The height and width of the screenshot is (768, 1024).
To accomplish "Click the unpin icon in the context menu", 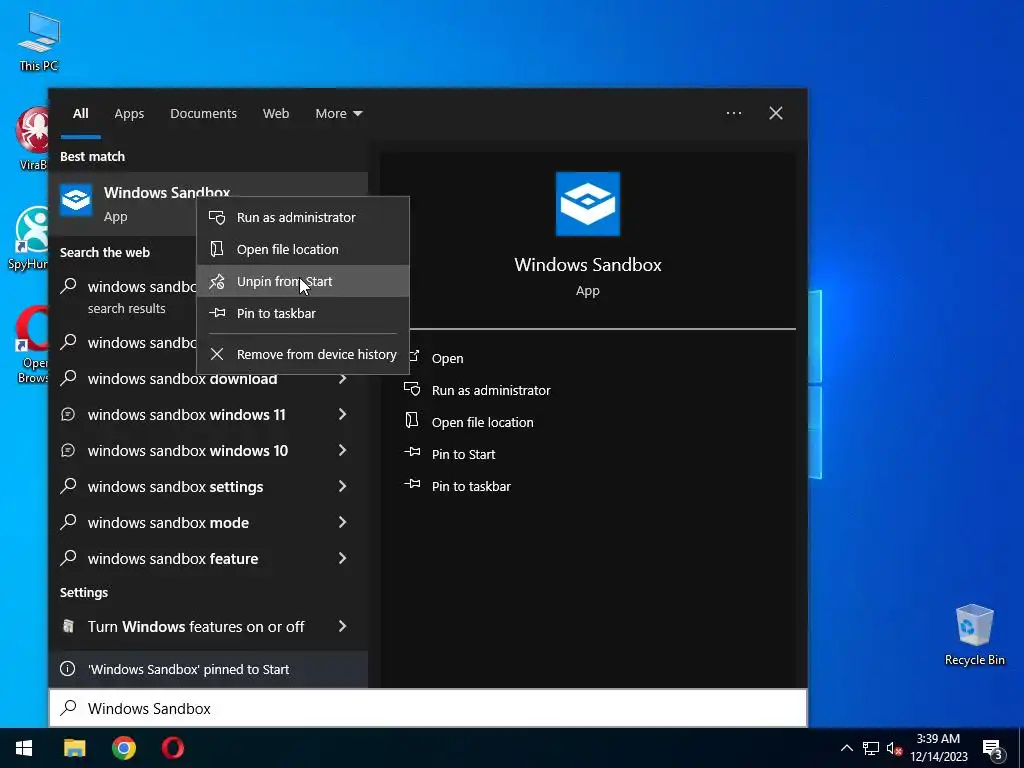I will (x=217, y=281).
